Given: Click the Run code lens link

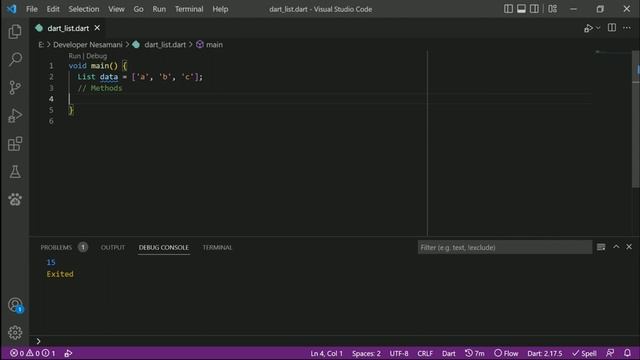Looking at the screenshot, I should pos(74,56).
